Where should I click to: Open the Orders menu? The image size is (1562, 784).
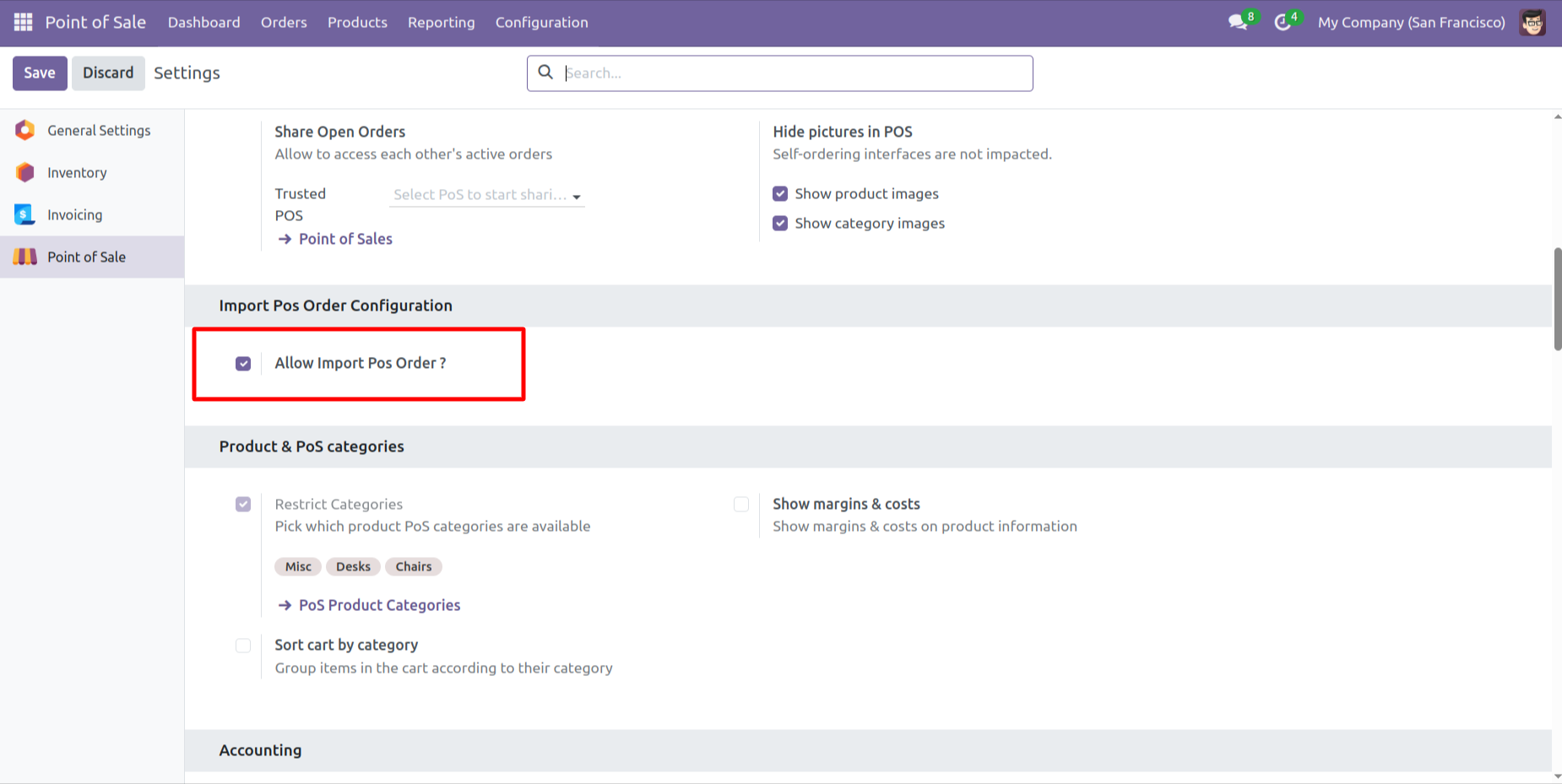pyautogui.click(x=284, y=22)
